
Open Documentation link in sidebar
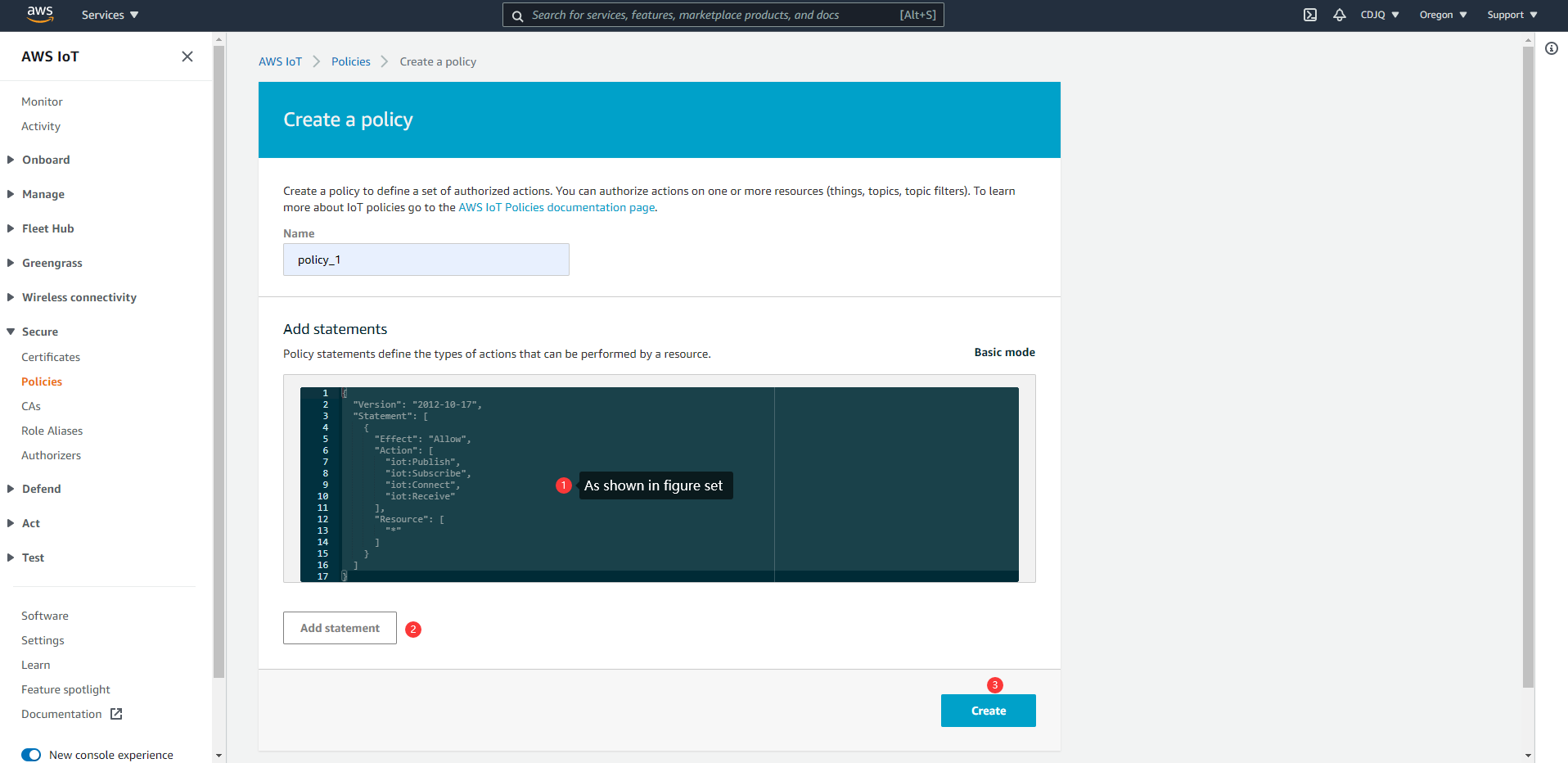[x=61, y=714]
